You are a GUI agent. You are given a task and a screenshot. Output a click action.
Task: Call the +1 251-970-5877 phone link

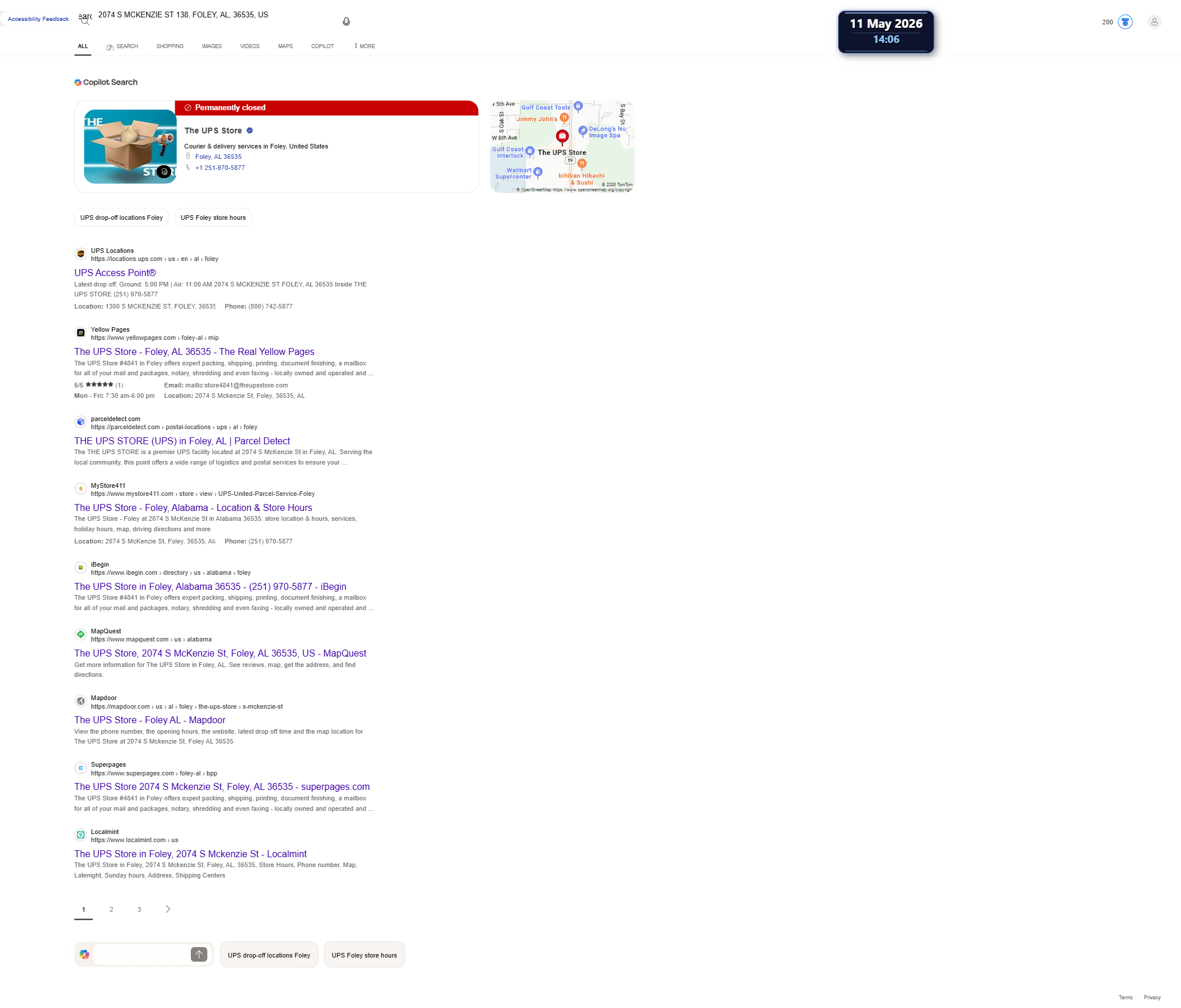220,168
